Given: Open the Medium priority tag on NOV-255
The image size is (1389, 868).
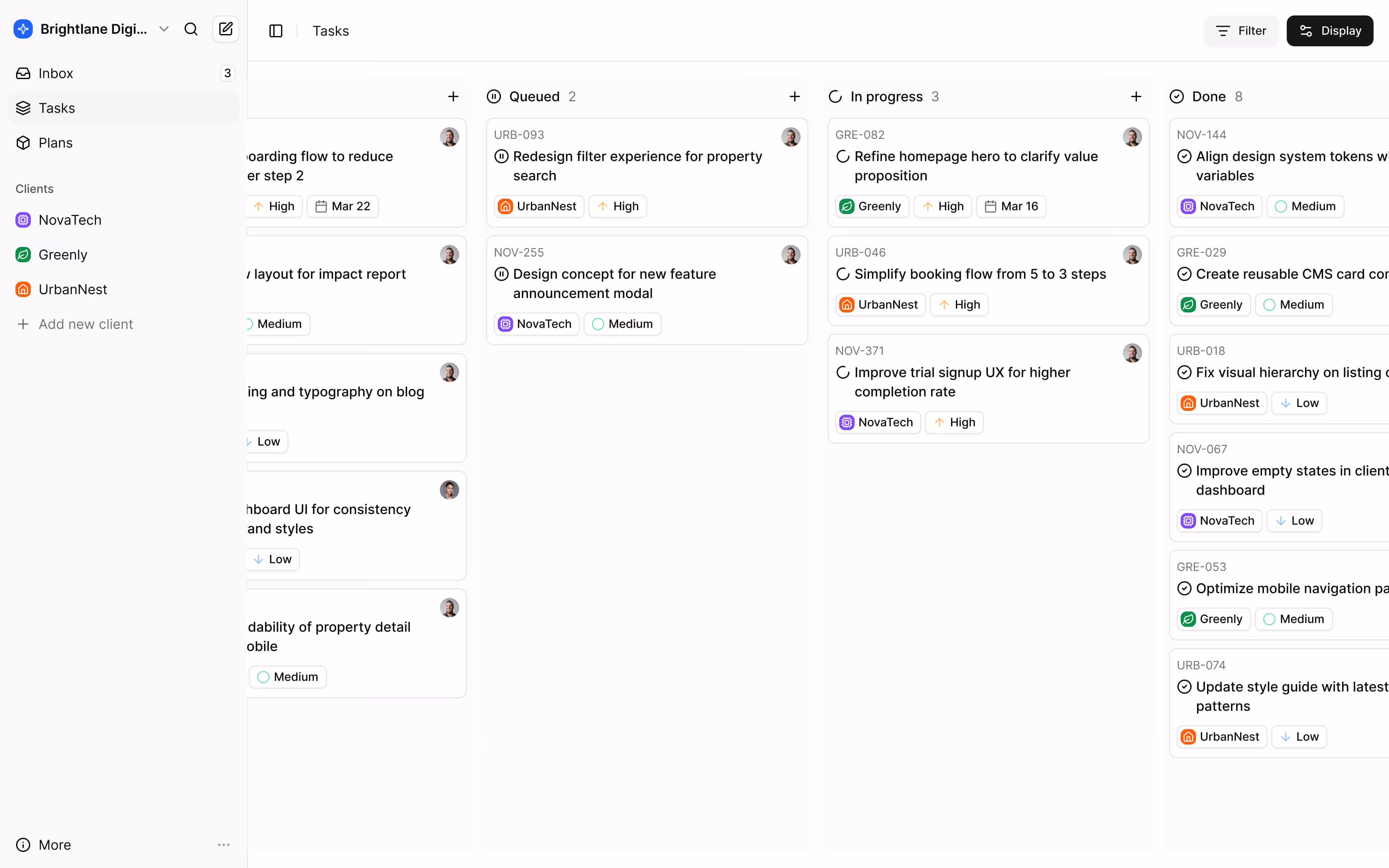Looking at the screenshot, I should click(622, 324).
